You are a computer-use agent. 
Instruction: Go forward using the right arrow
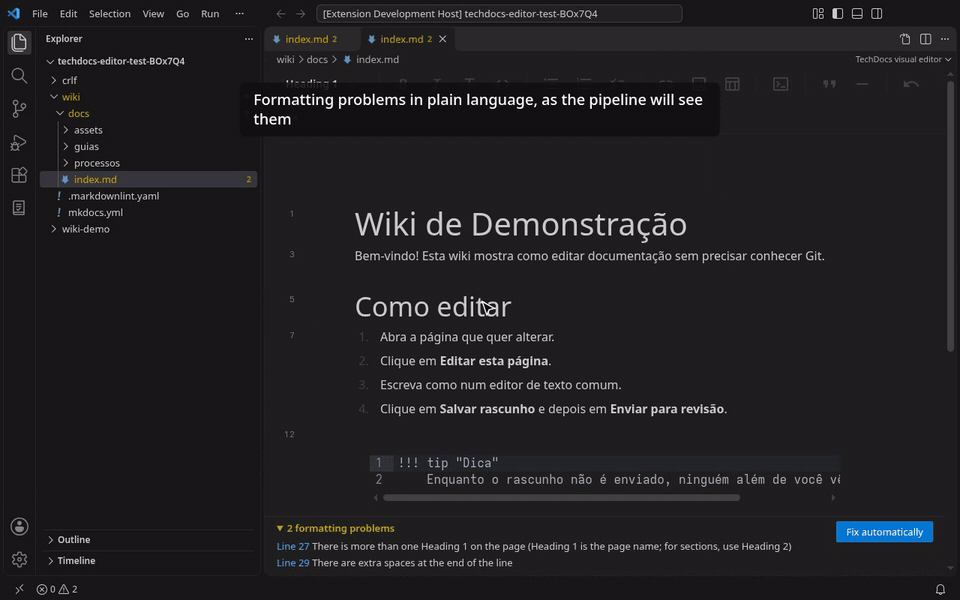(x=300, y=13)
